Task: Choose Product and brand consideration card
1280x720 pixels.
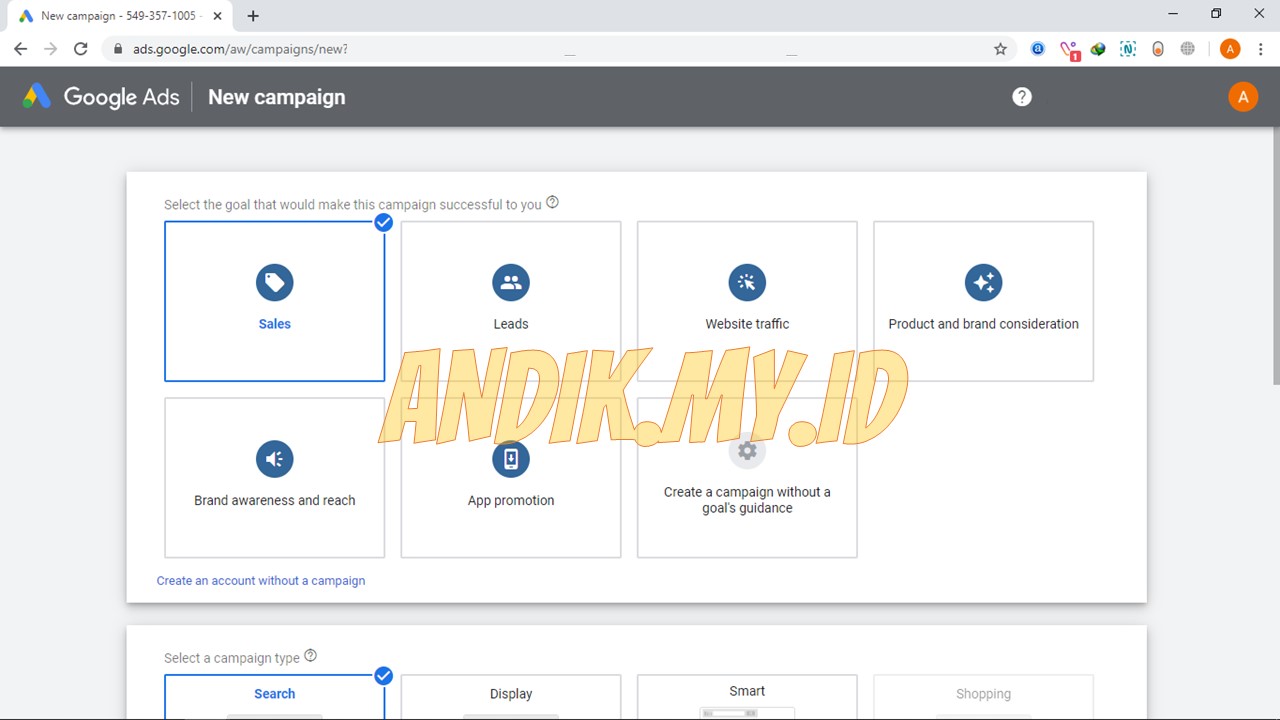Action: point(983,301)
